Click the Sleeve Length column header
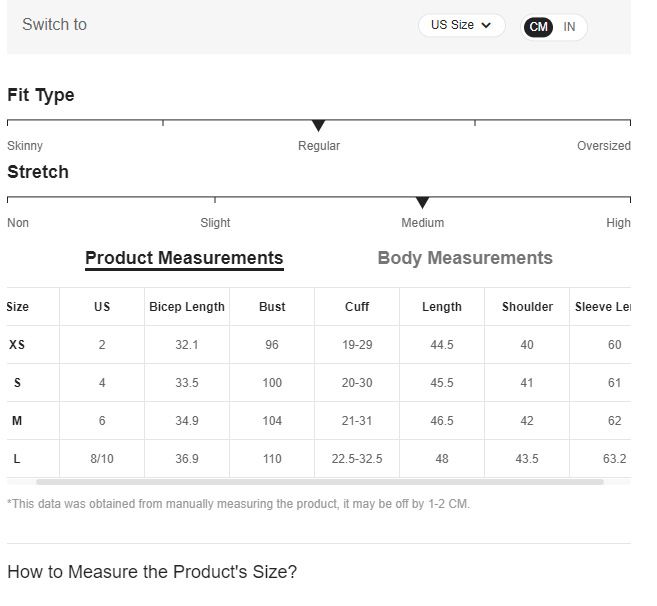The image size is (657, 606). point(602,307)
